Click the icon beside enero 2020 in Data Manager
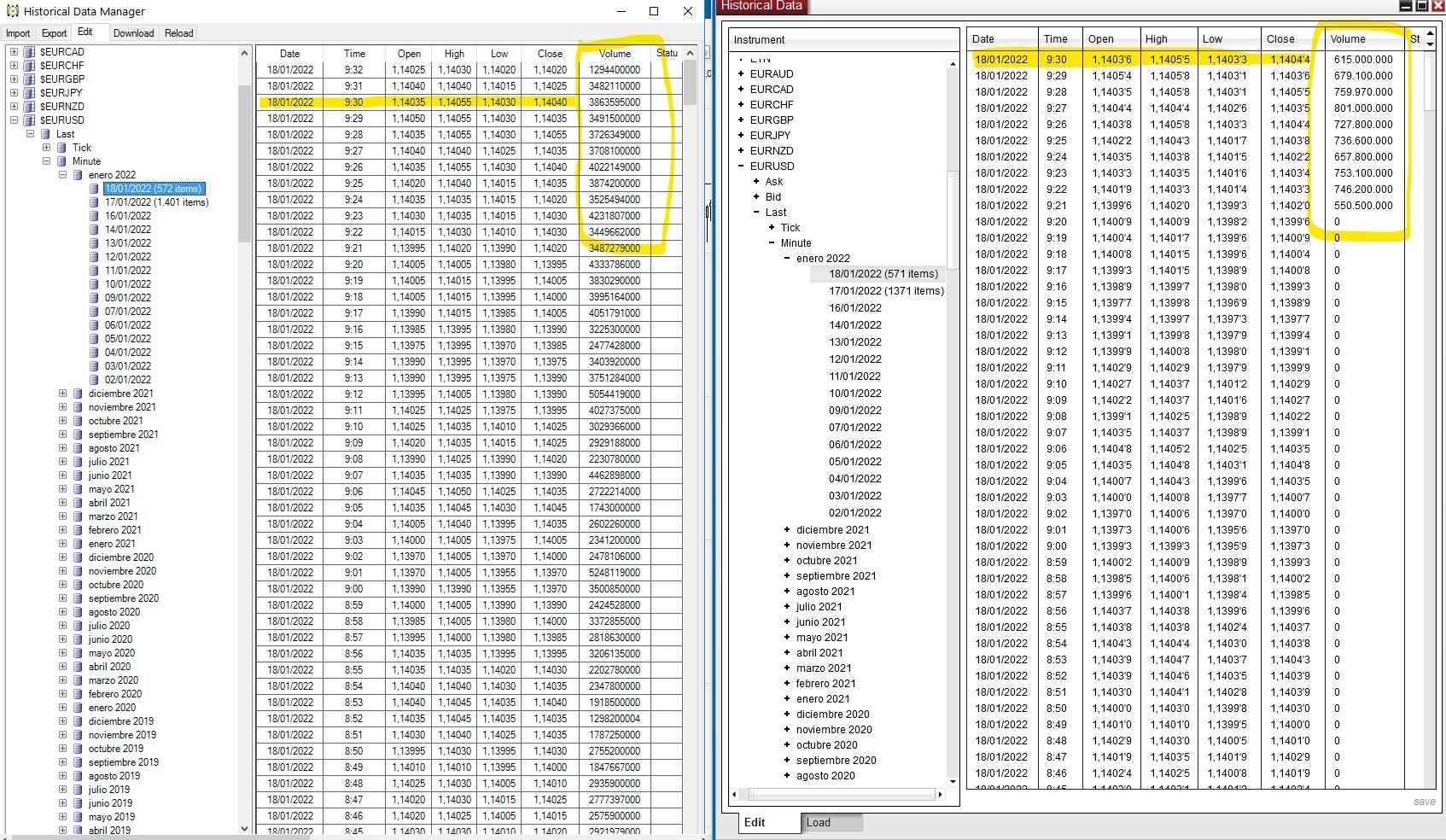This screenshot has height=840, width=1446. pos(78,708)
